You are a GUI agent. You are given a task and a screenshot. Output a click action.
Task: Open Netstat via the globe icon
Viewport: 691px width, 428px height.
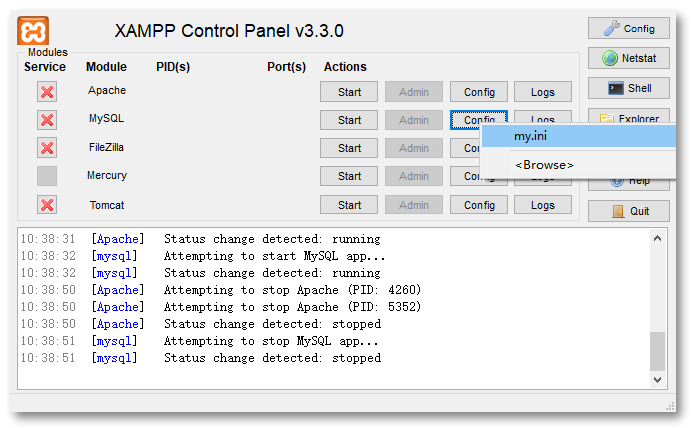pyautogui.click(x=628, y=58)
